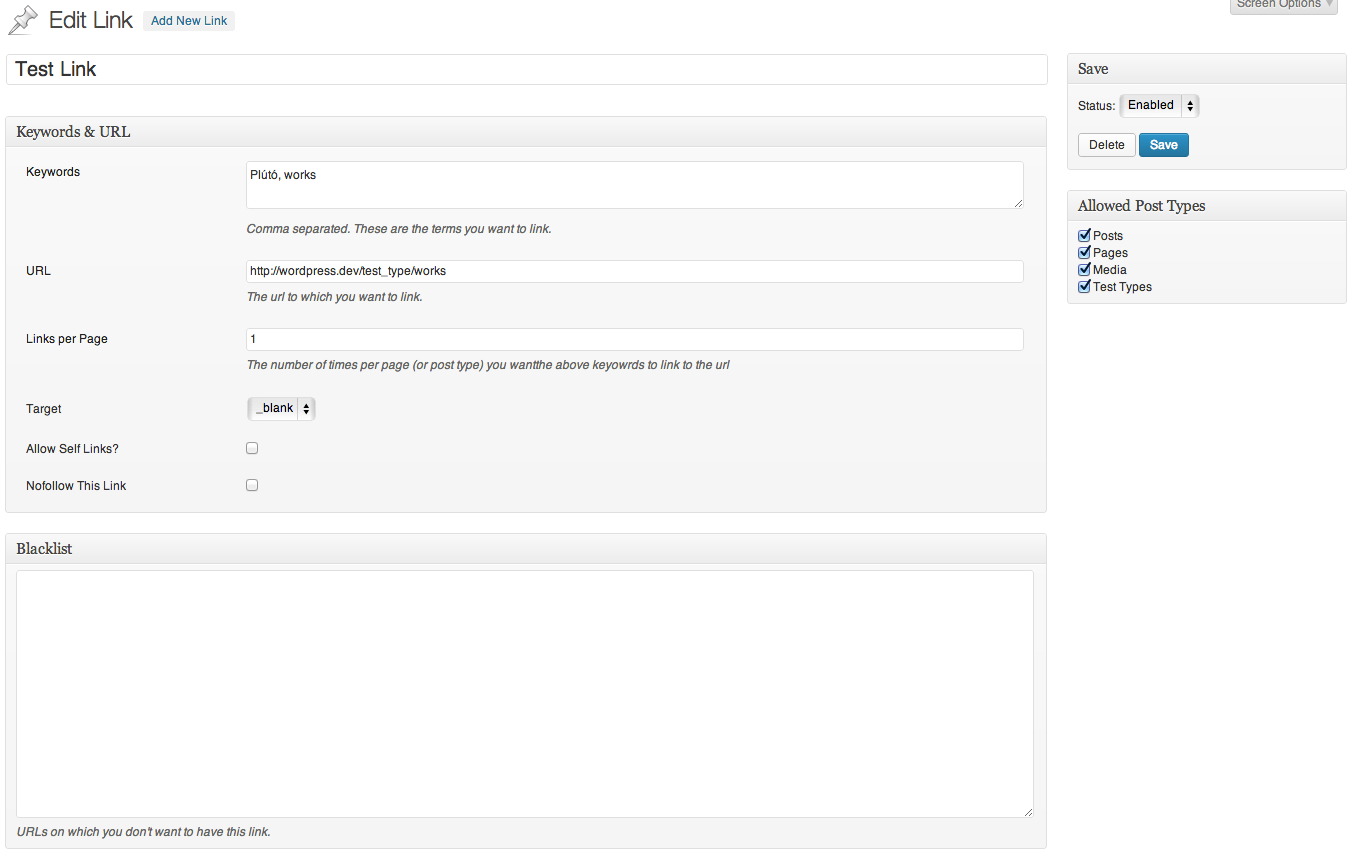
Task: Click the pushpin icon beside Edit Link
Action: click(x=22, y=20)
